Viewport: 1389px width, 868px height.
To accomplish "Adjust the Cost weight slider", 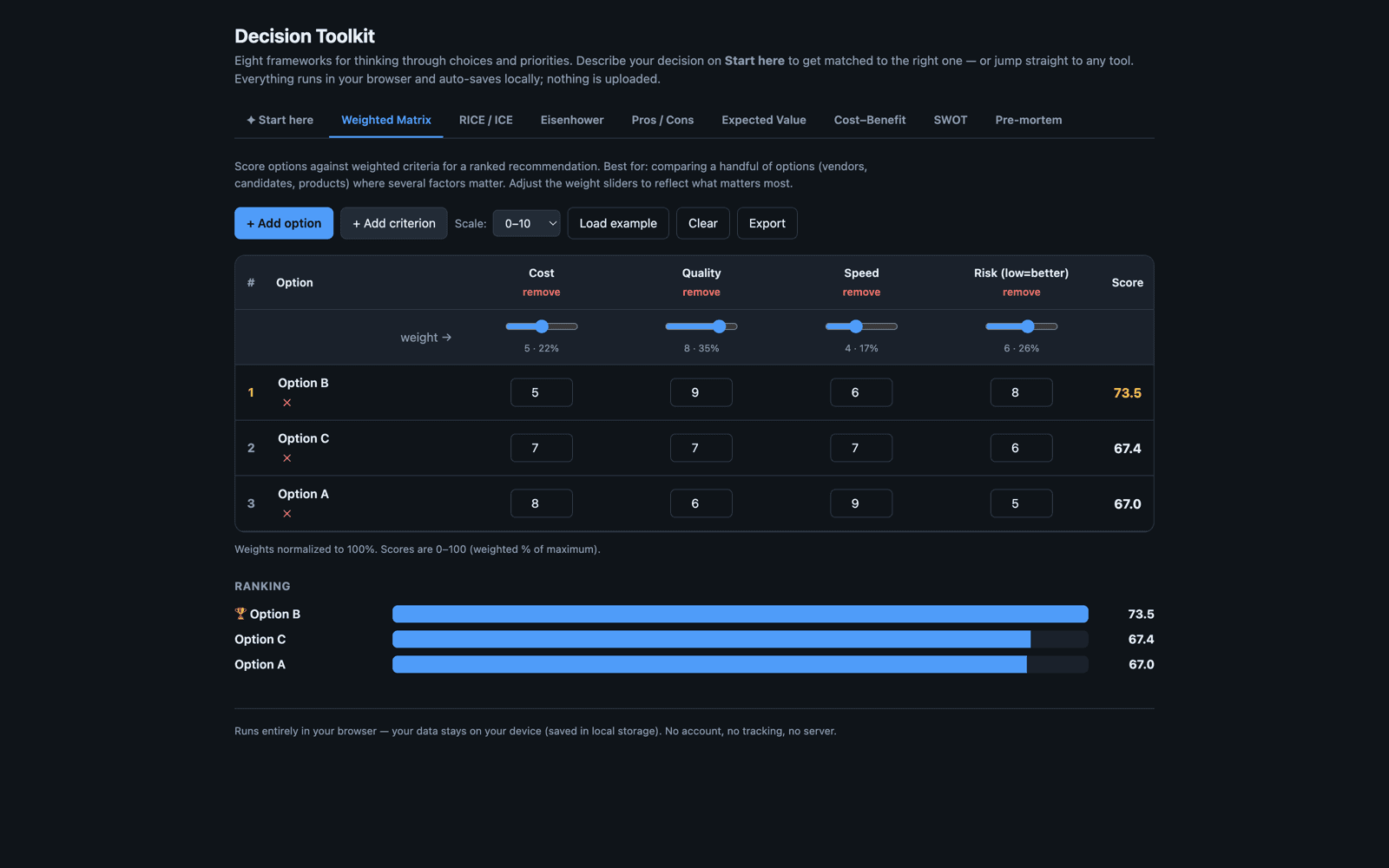I will coord(542,326).
